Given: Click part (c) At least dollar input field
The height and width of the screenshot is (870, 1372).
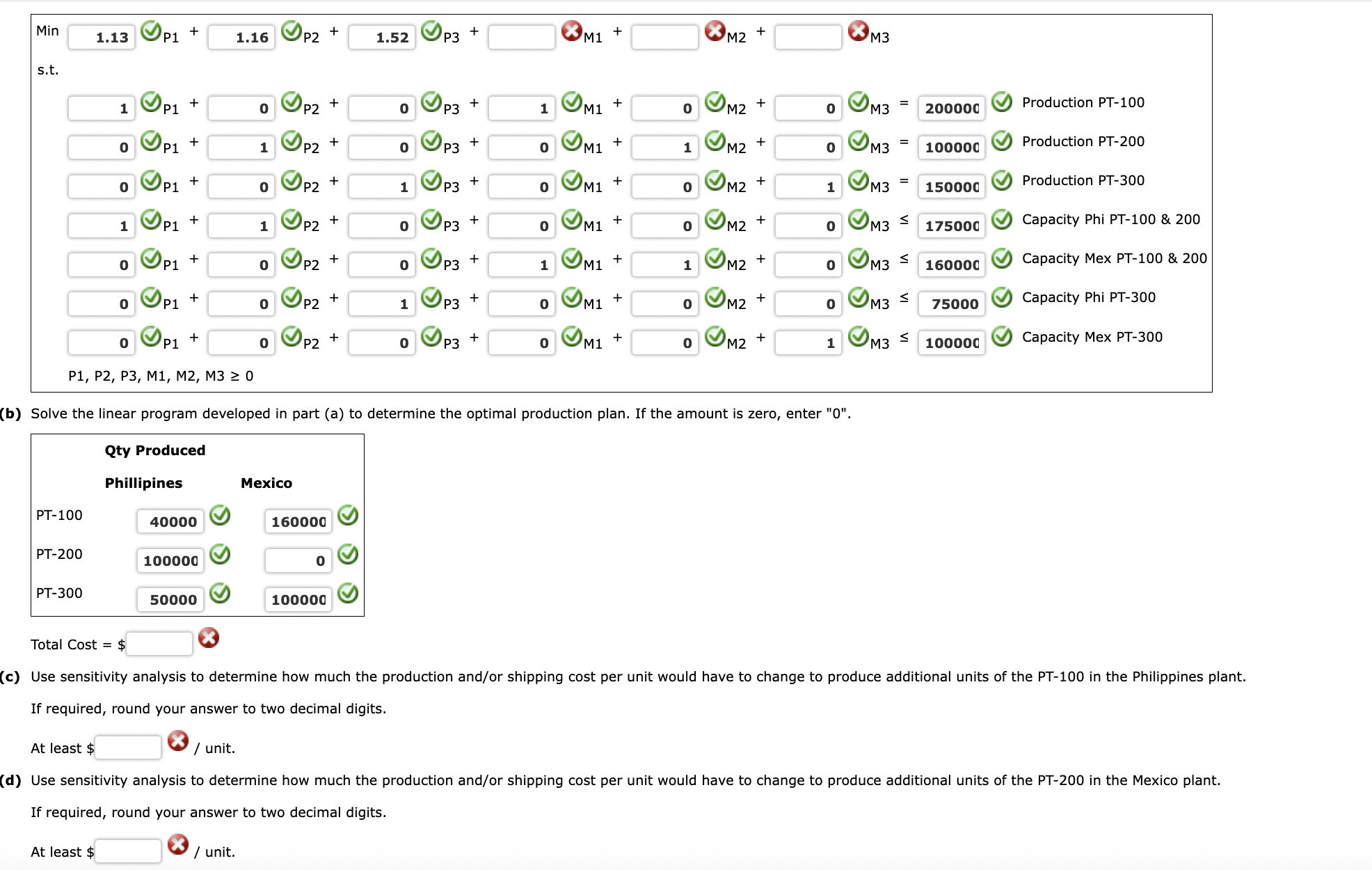Looking at the screenshot, I should coord(128,748).
